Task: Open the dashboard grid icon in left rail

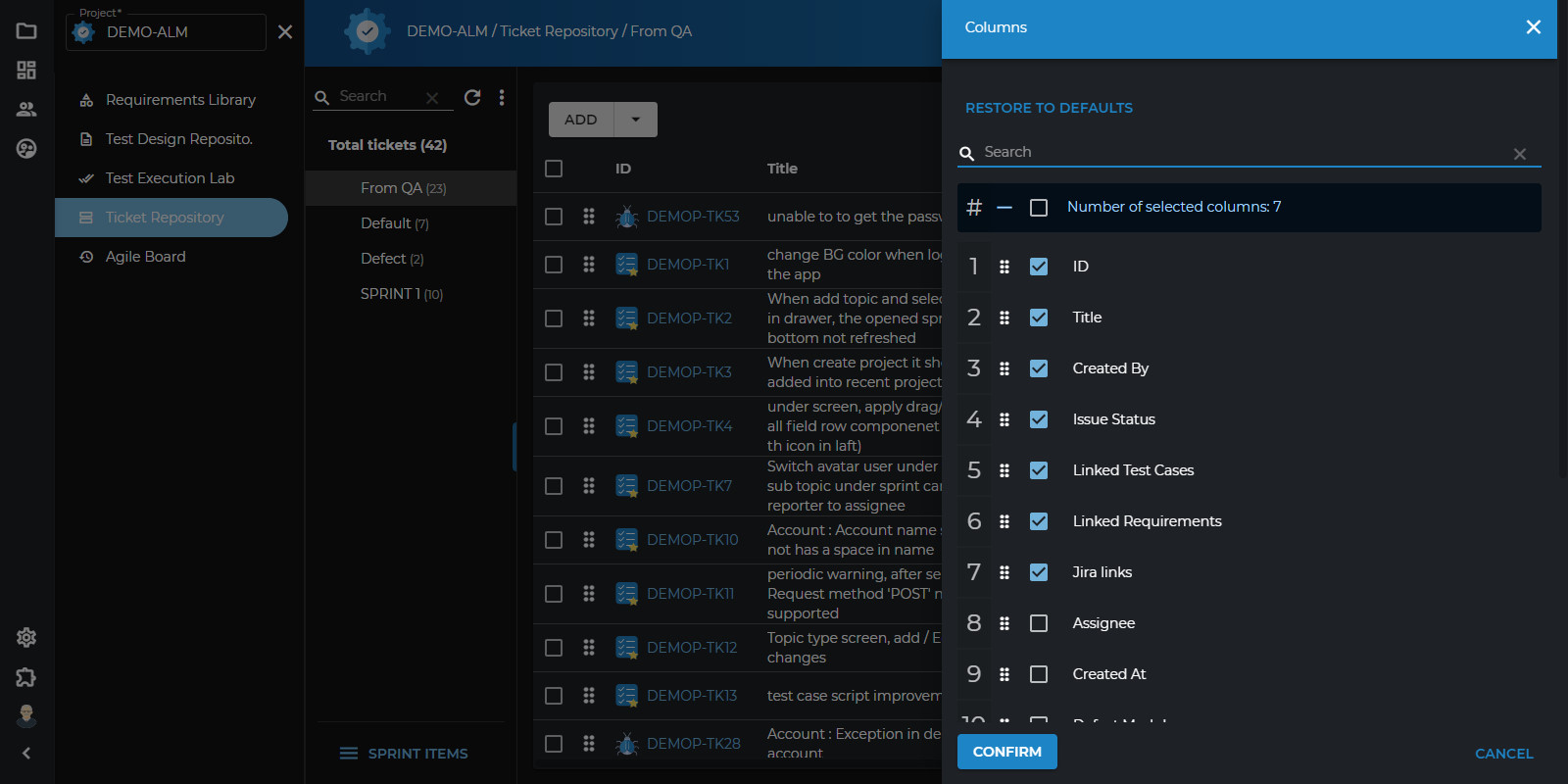Action: click(x=26, y=70)
